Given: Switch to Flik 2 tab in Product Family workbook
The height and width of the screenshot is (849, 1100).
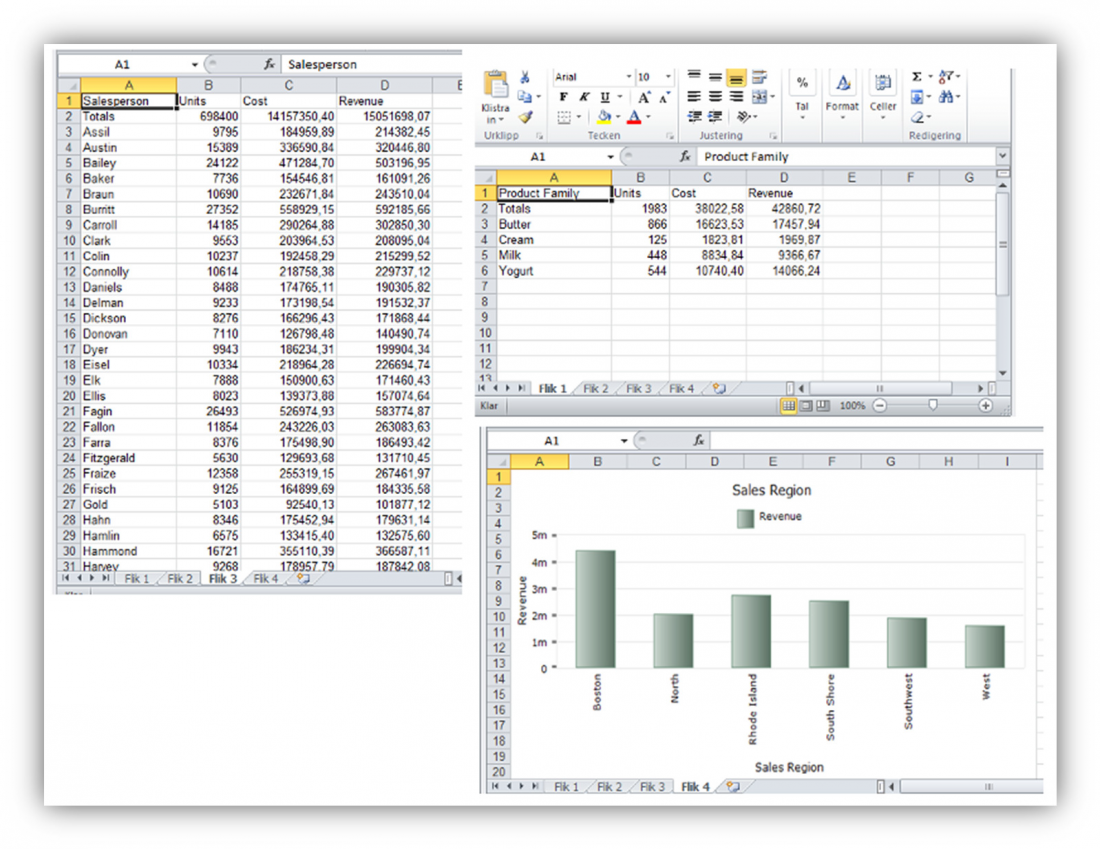Looking at the screenshot, I should tap(595, 389).
